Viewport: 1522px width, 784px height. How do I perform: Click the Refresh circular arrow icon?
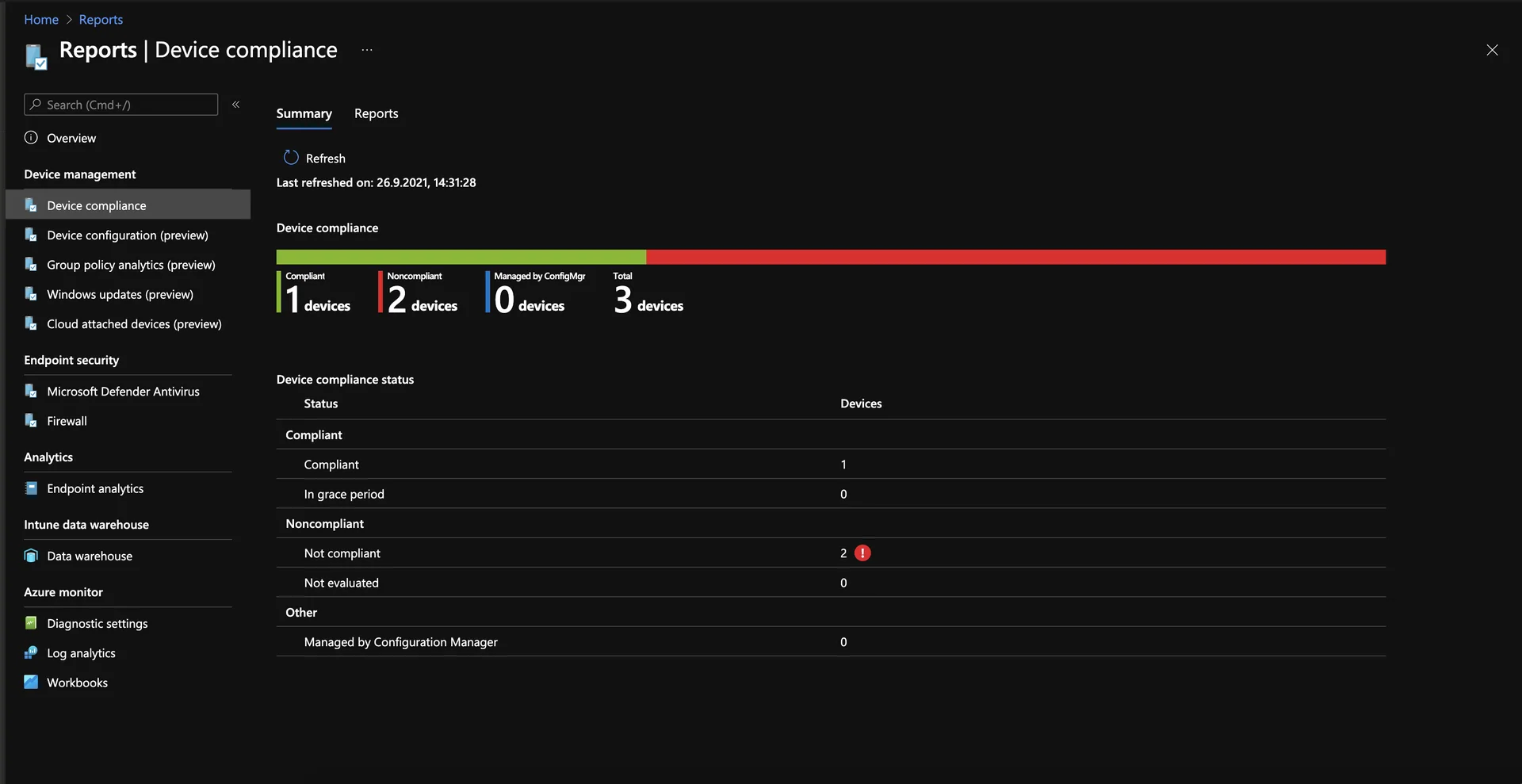[x=291, y=158]
